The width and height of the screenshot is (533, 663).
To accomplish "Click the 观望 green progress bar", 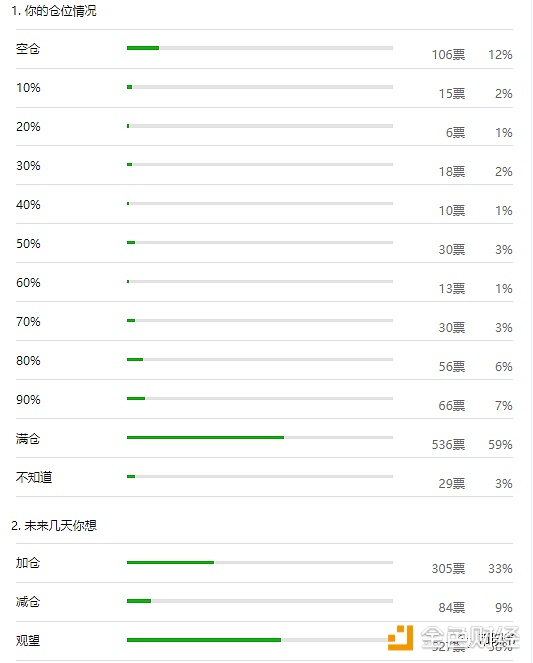I will [x=204, y=640].
